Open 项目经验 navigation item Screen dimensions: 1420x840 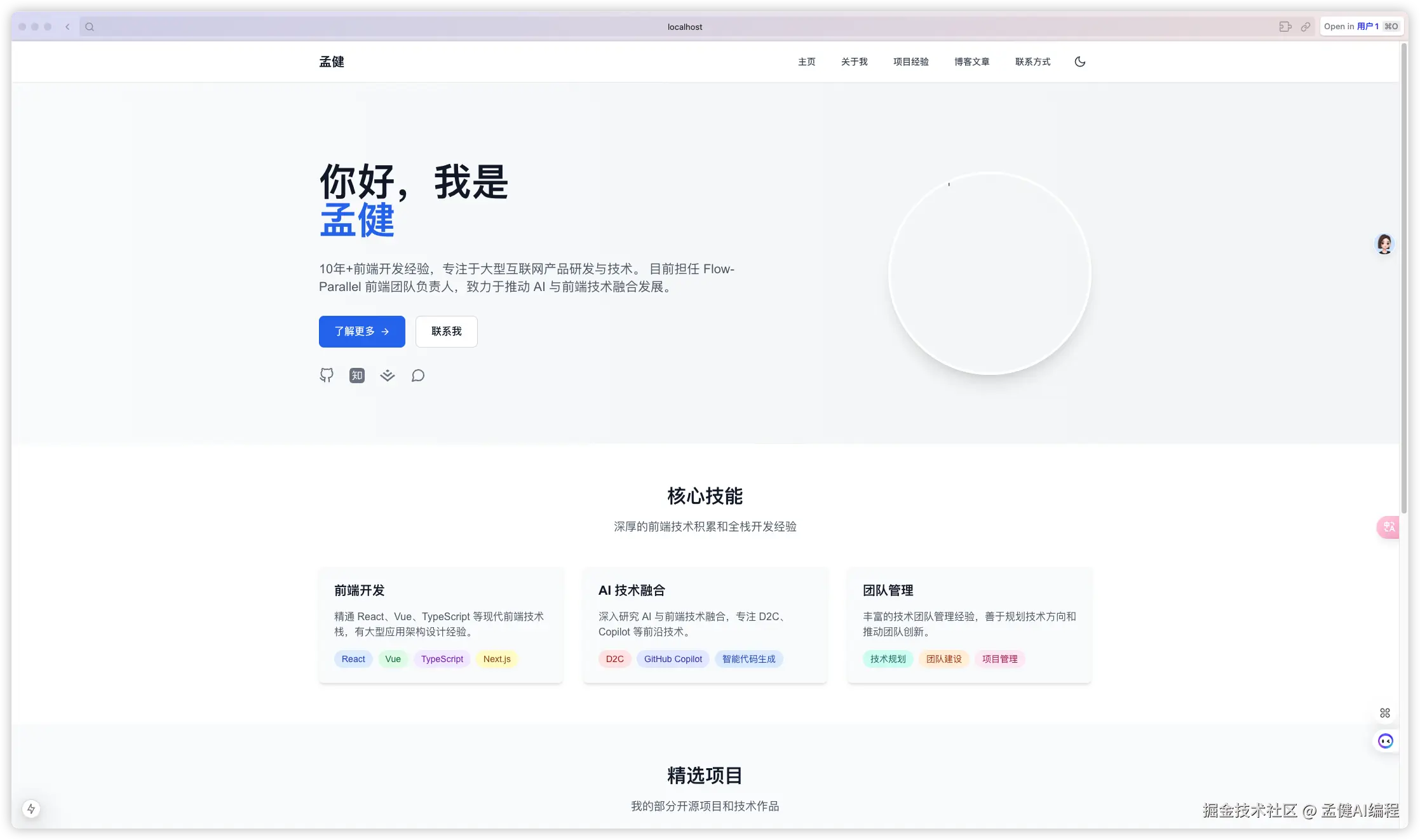tap(910, 62)
